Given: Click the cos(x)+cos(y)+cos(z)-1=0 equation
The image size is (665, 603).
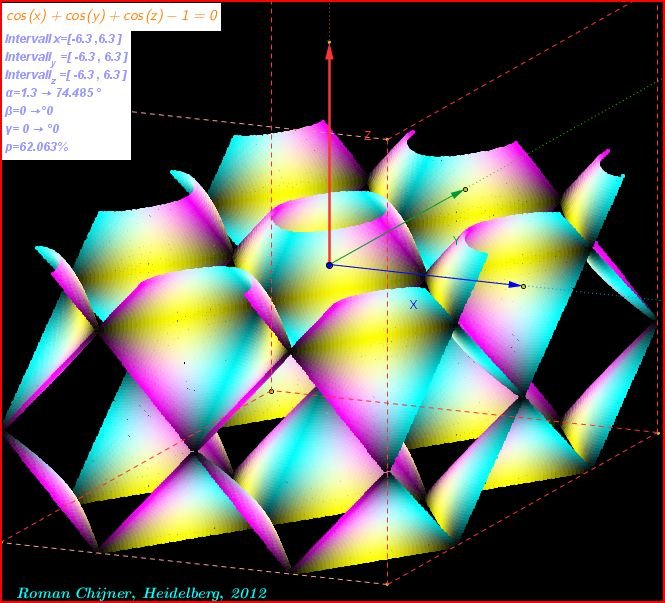Looking at the screenshot, I should click(112, 17).
